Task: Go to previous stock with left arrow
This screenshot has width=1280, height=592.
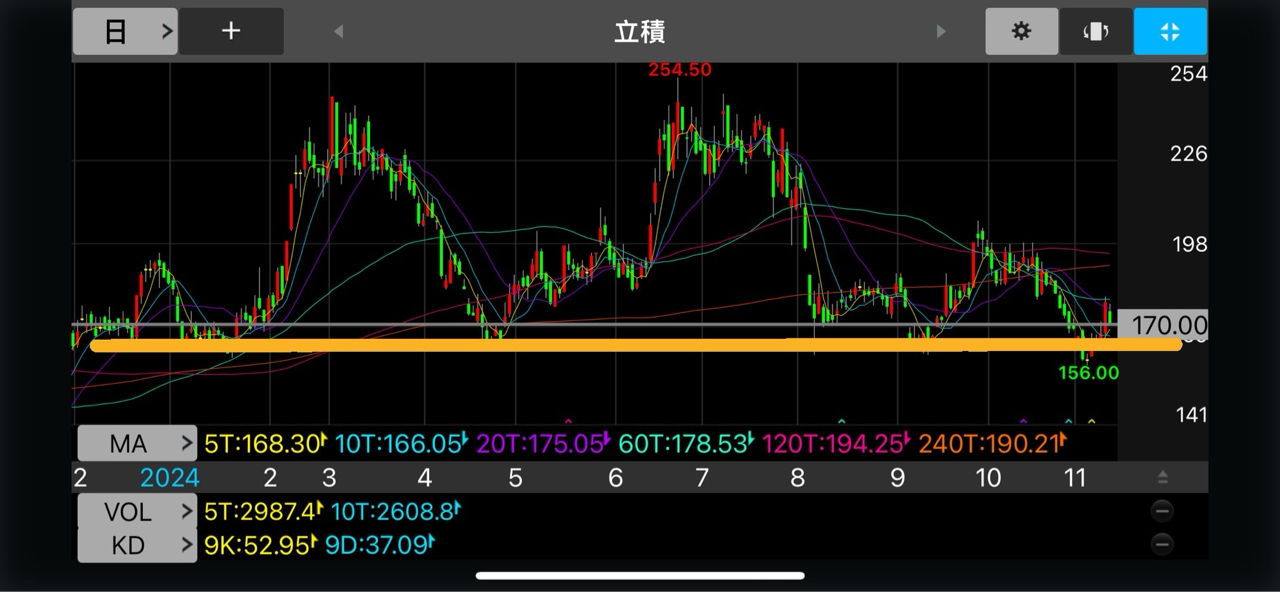Action: click(338, 32)
